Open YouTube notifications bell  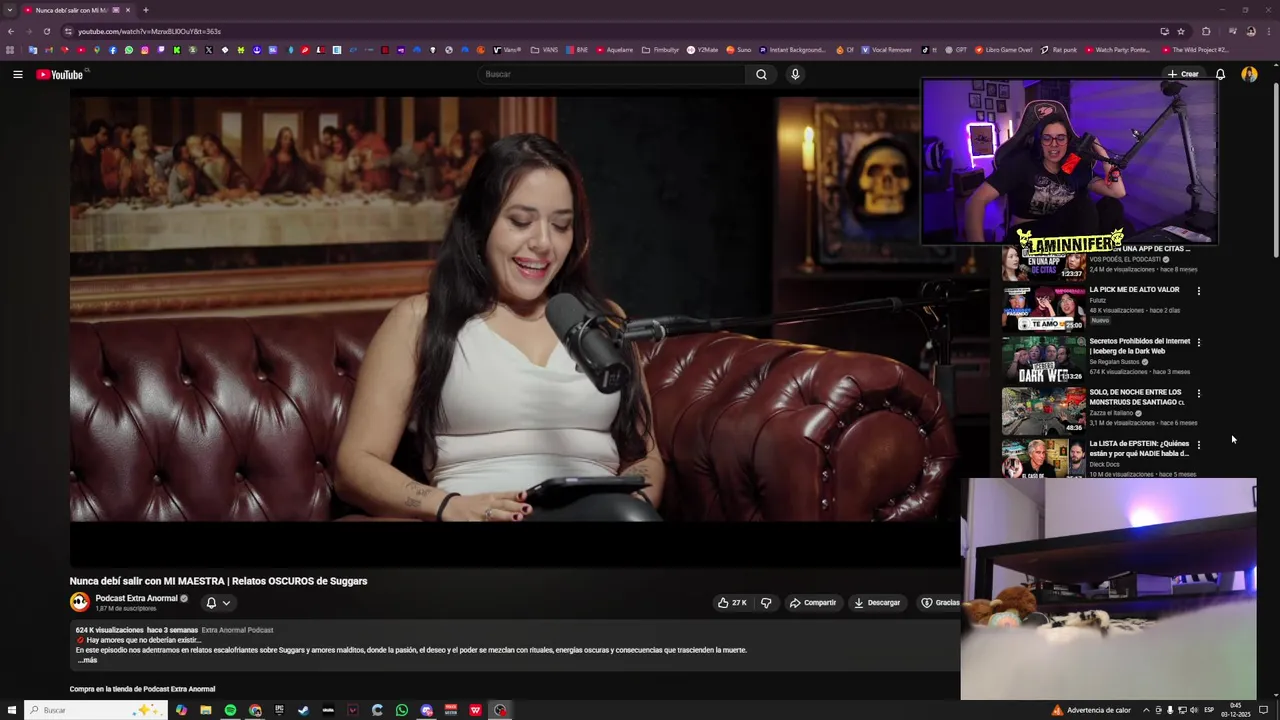tap(1220, 74)
